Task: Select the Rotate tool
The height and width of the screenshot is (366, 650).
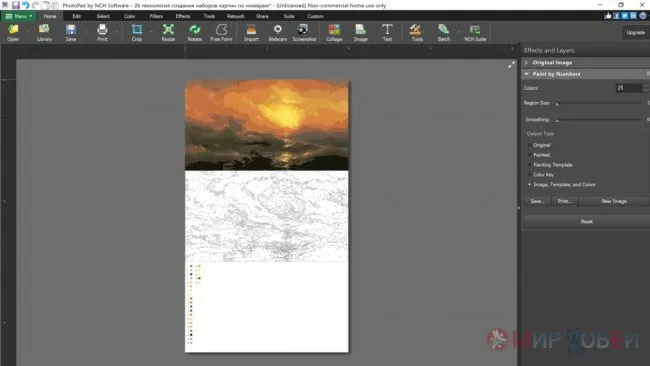Action: [194, 32]
